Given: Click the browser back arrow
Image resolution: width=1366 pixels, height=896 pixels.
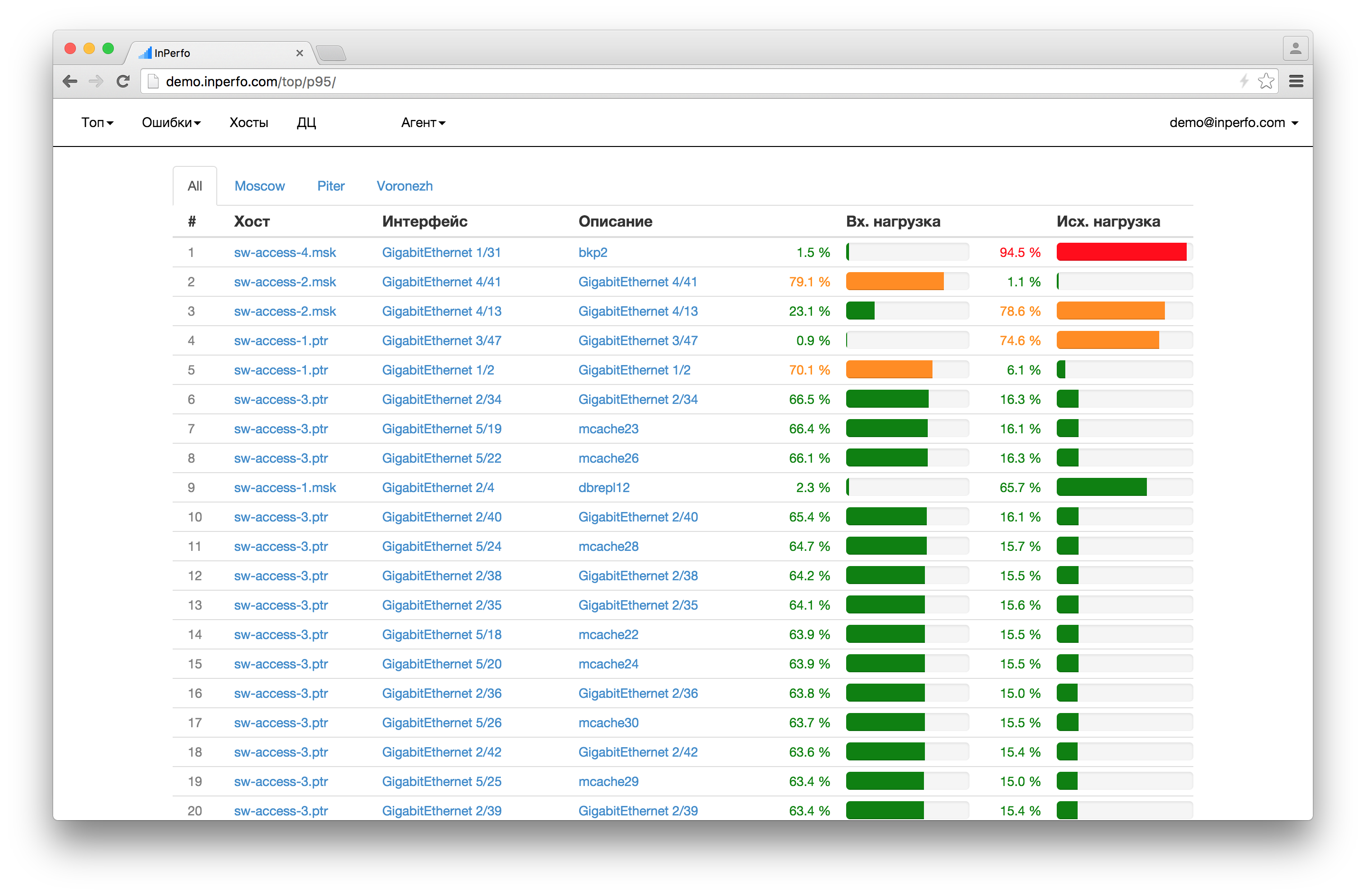Looking at the screenshot, I should [x=70, y=82].
